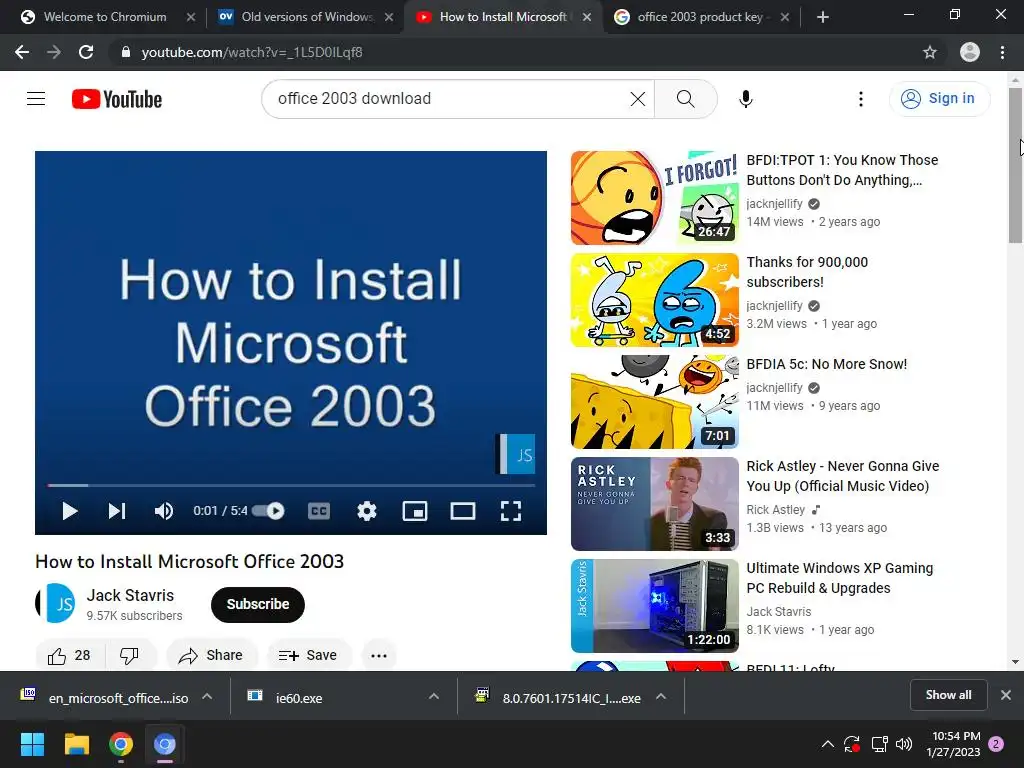Toggle closed captions CC
Screen dimensions: 1024x768
pos(319,511)
